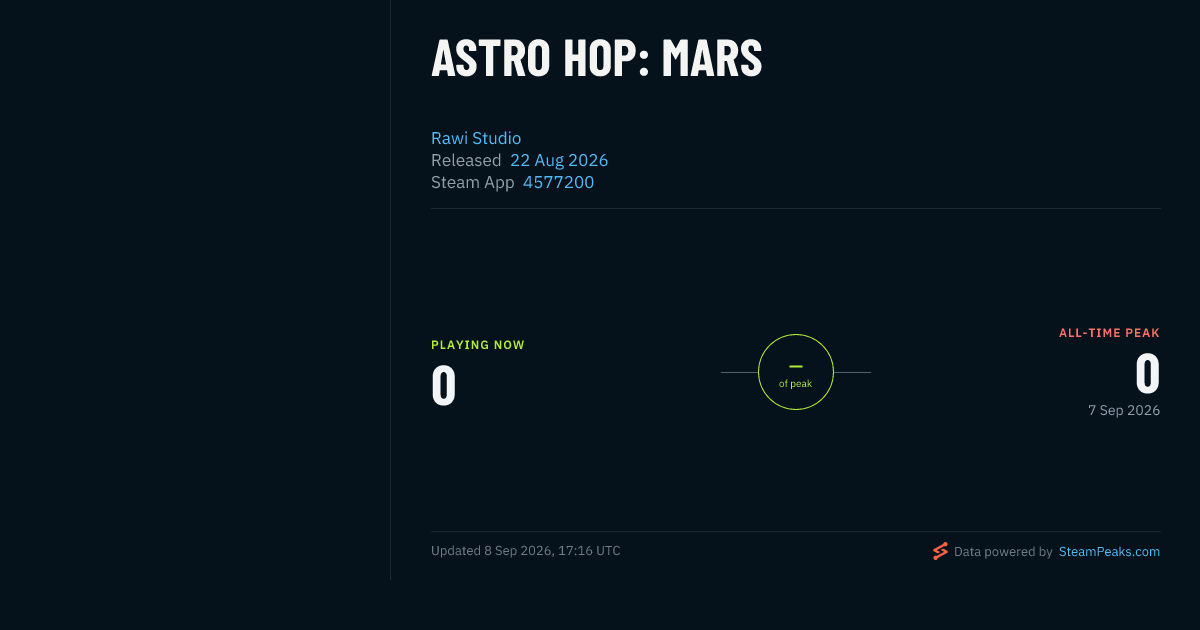
Task: Click the Playing Now count of 0
Action: tap(444, 386)
